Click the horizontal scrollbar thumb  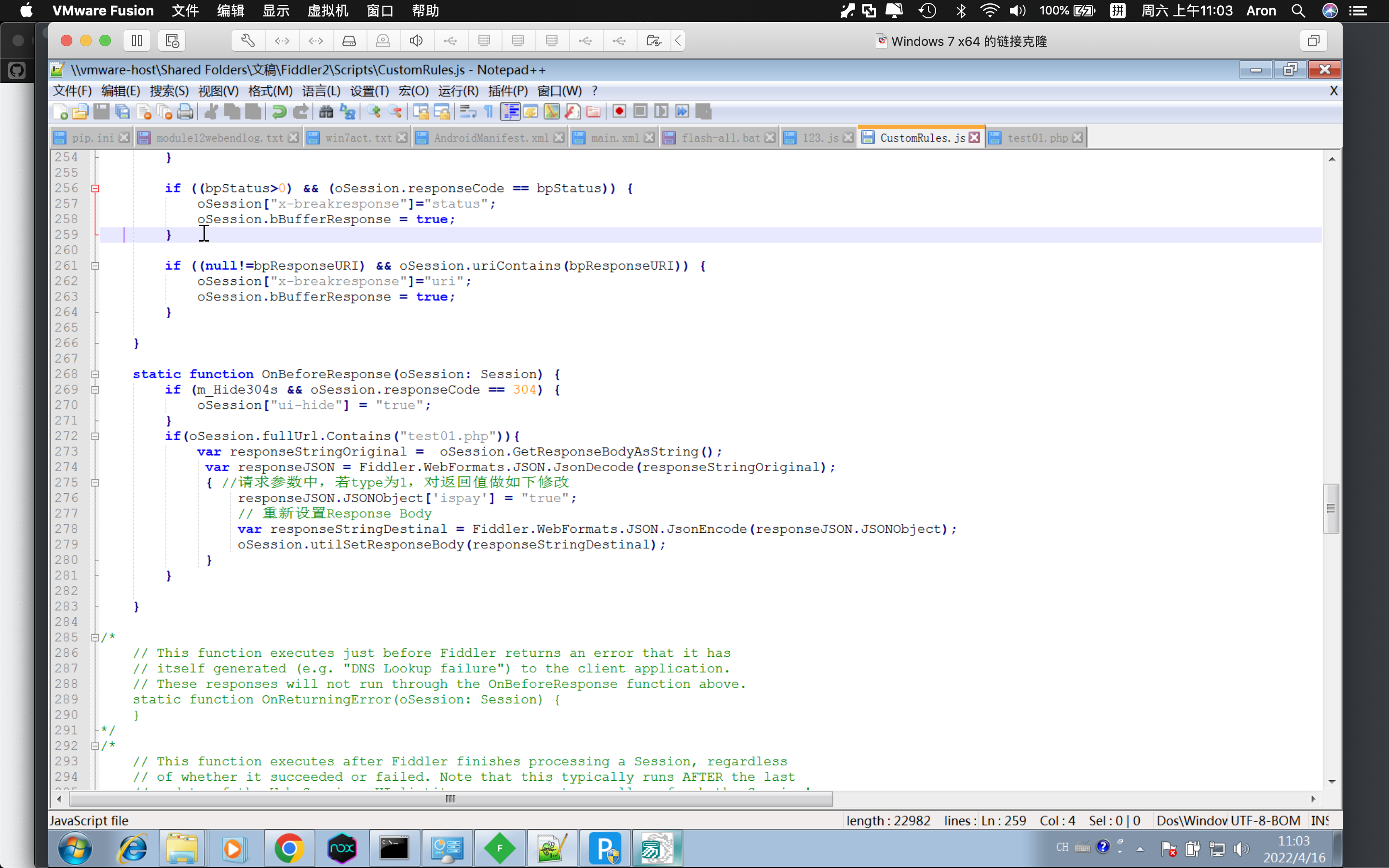(450, 799)
